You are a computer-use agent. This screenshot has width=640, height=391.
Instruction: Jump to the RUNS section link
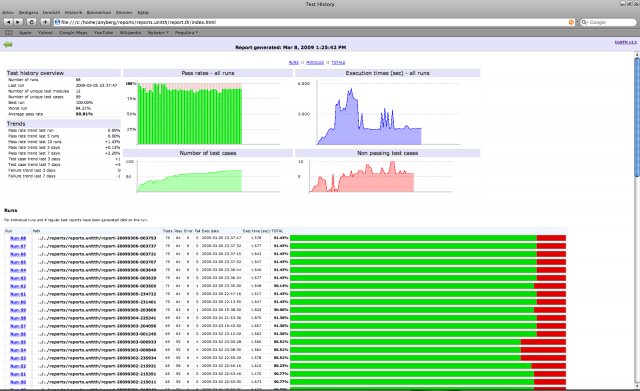pos(293,62)
